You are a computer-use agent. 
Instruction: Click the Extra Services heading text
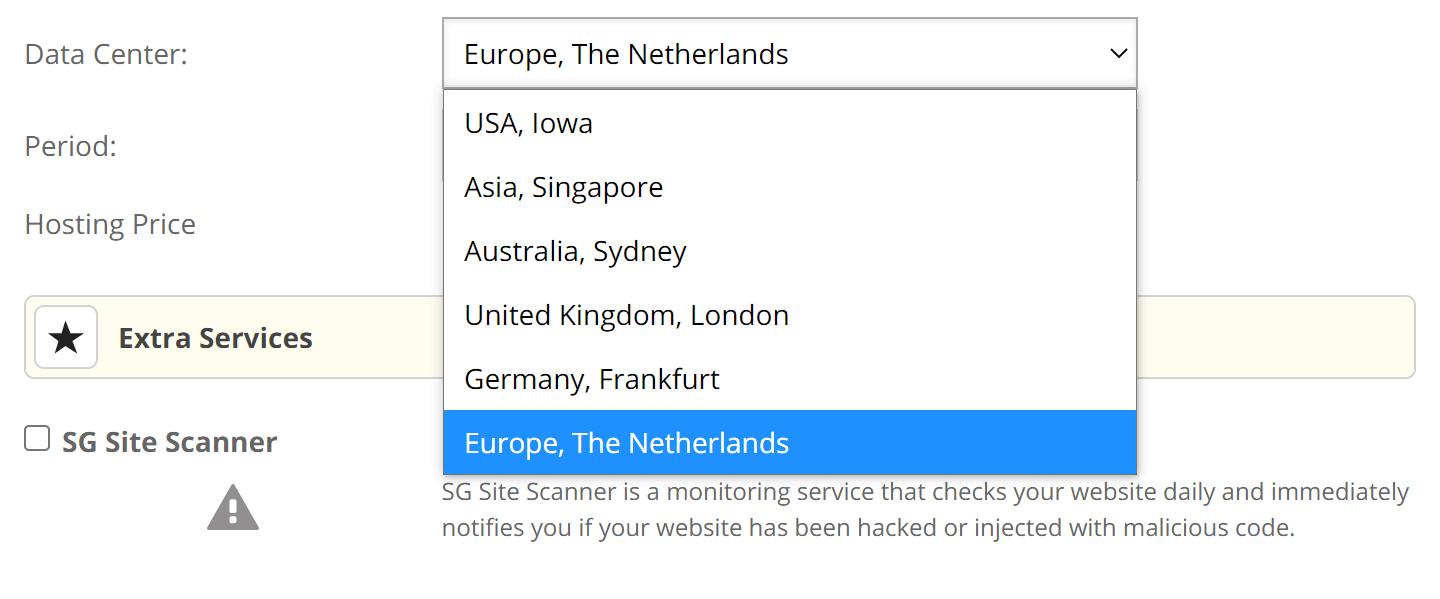pos(216,338)
